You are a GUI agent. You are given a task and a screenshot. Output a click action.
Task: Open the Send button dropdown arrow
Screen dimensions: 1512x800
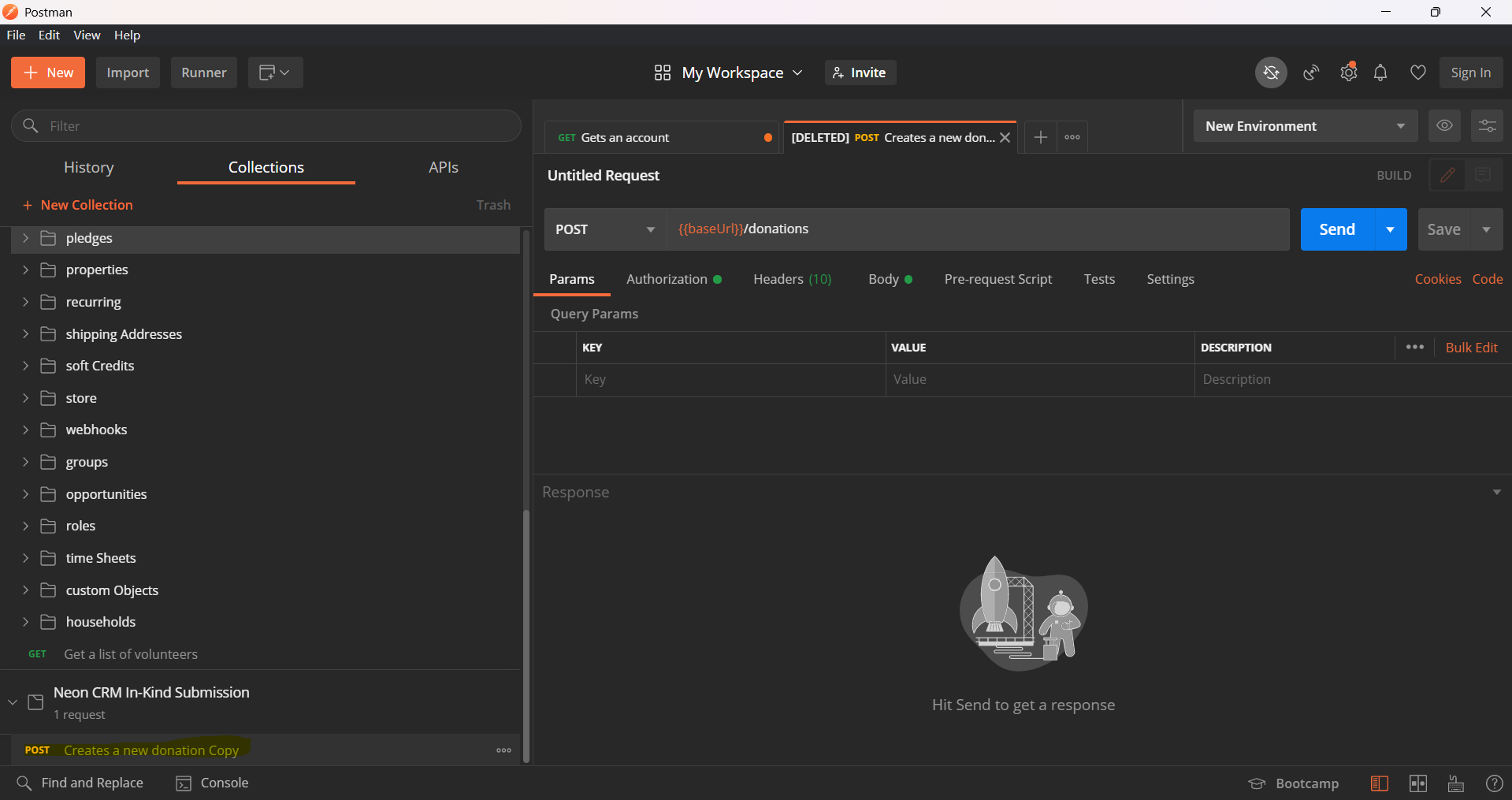1391,229
